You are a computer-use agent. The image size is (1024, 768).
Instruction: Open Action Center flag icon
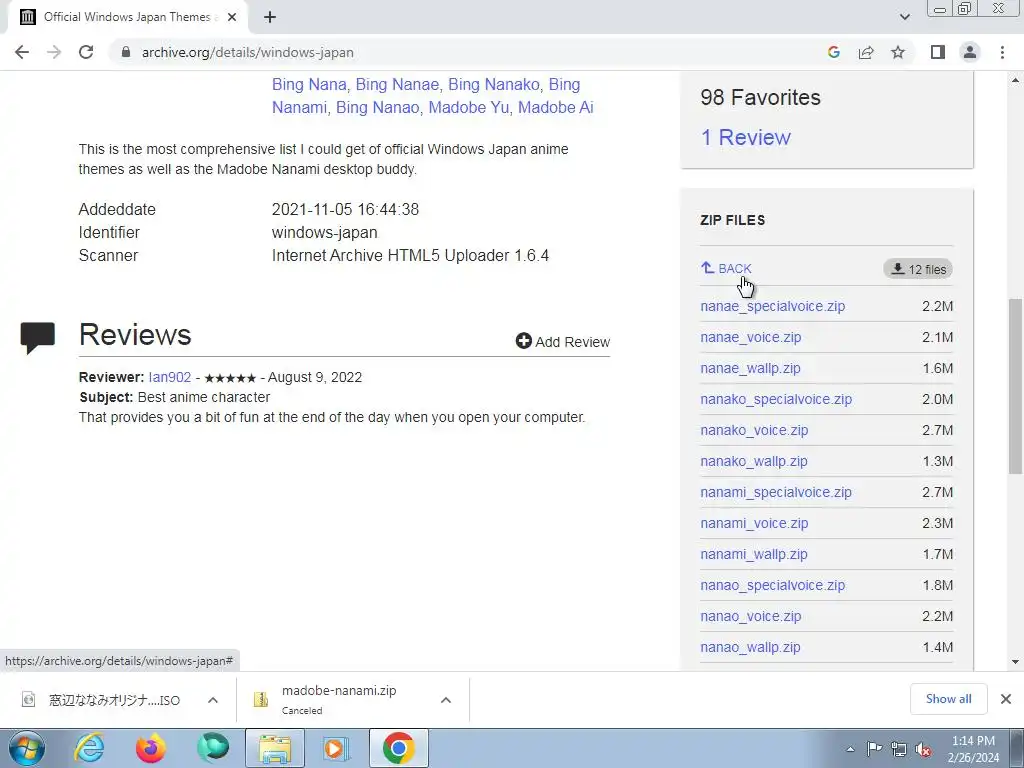874,749
